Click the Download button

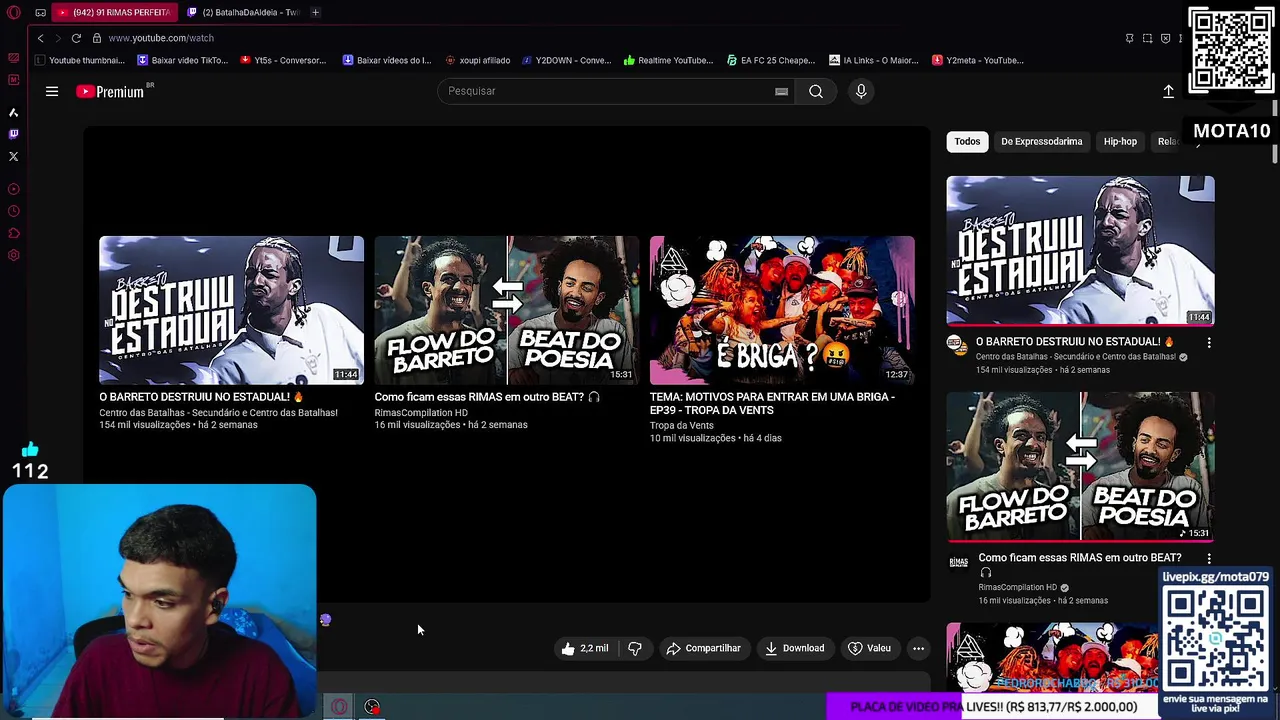(x=795, y=648)
